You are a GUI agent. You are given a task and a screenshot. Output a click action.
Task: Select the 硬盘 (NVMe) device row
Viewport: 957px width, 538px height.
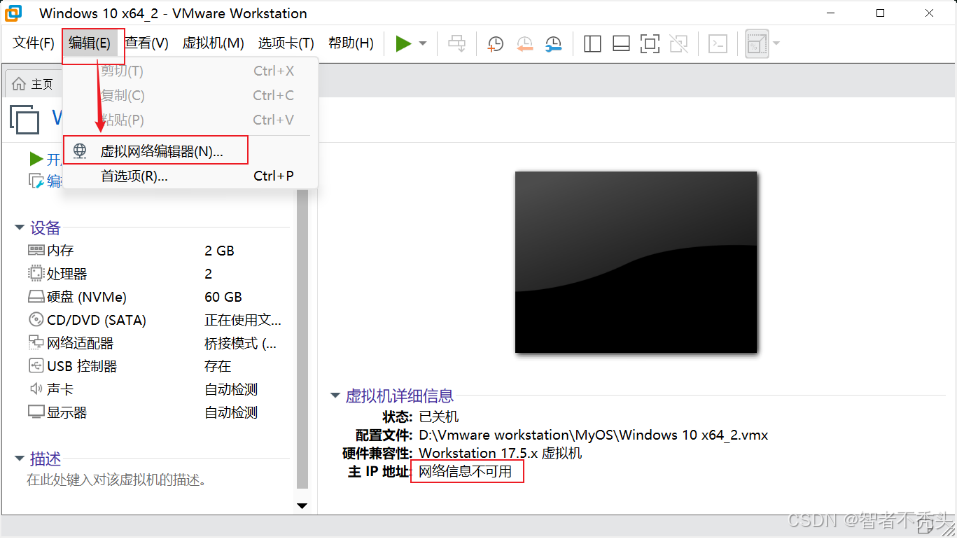154,297
